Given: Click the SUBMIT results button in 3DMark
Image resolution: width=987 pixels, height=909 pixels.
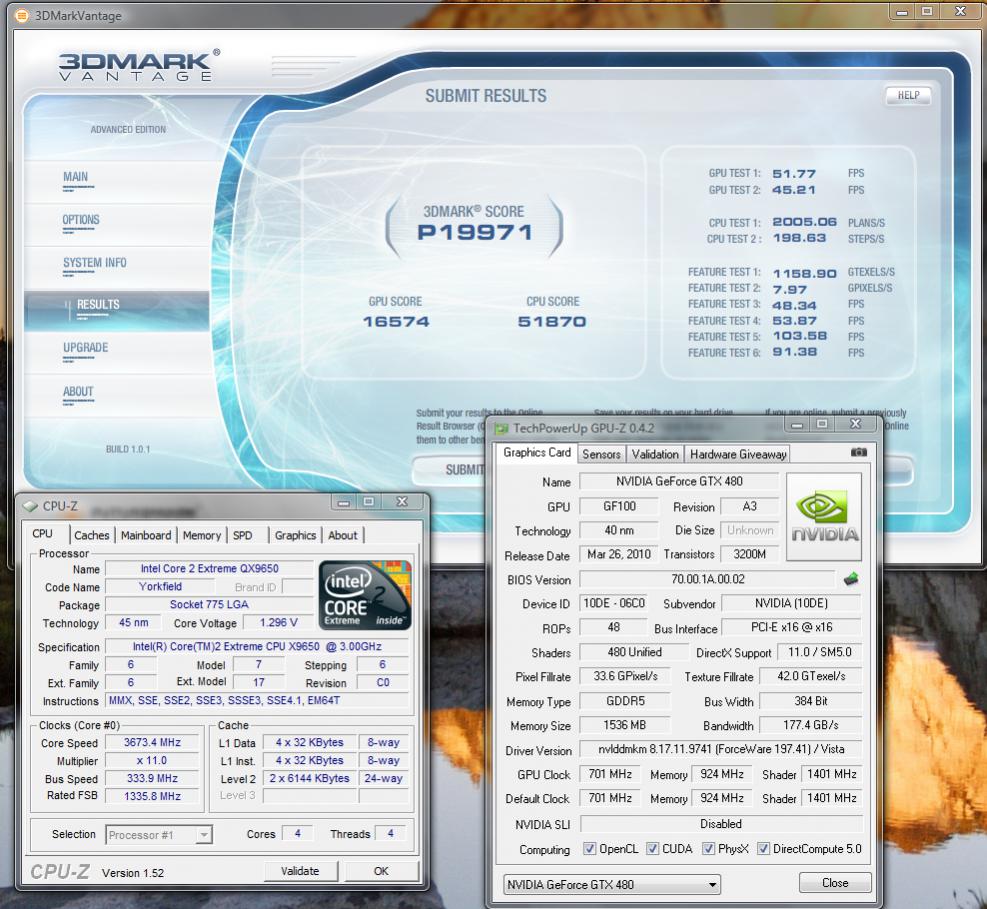Looking at the screenshot, I should point(451,470).
